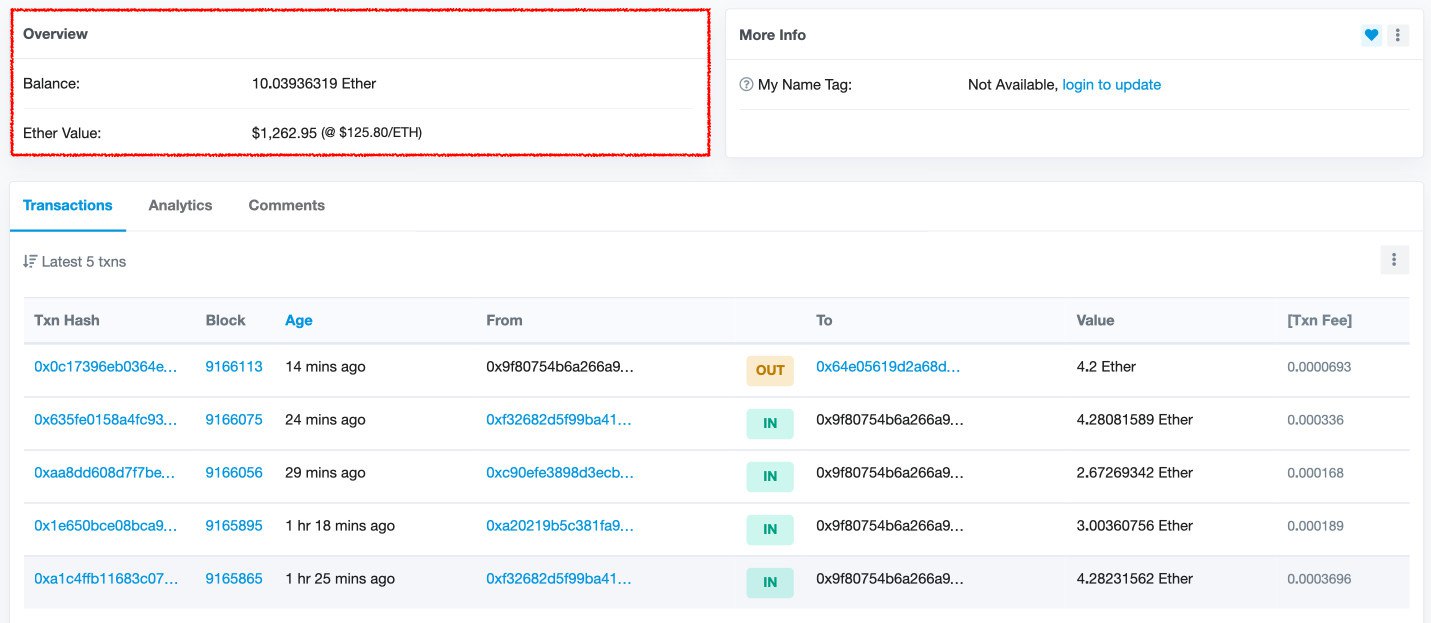
Task: Click the value 3.00360756 Ether
Action: (x=1135, y=526)
